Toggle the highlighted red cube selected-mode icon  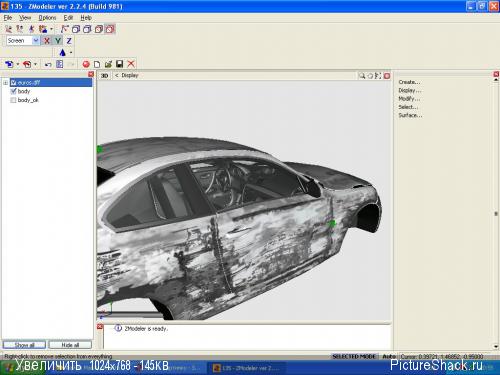click(x=110, y=29)
